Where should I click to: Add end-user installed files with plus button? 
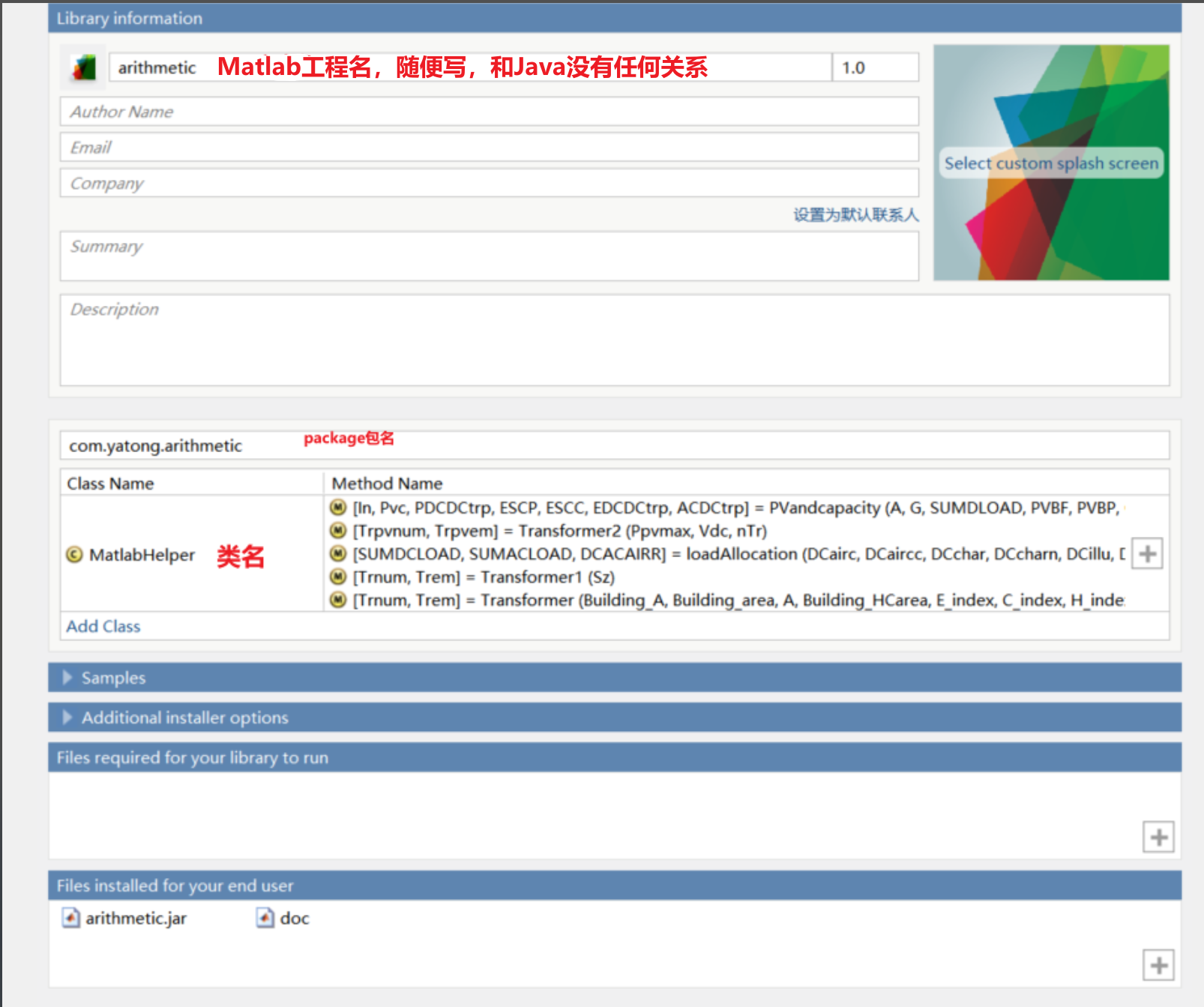[x=1158, y=965]
